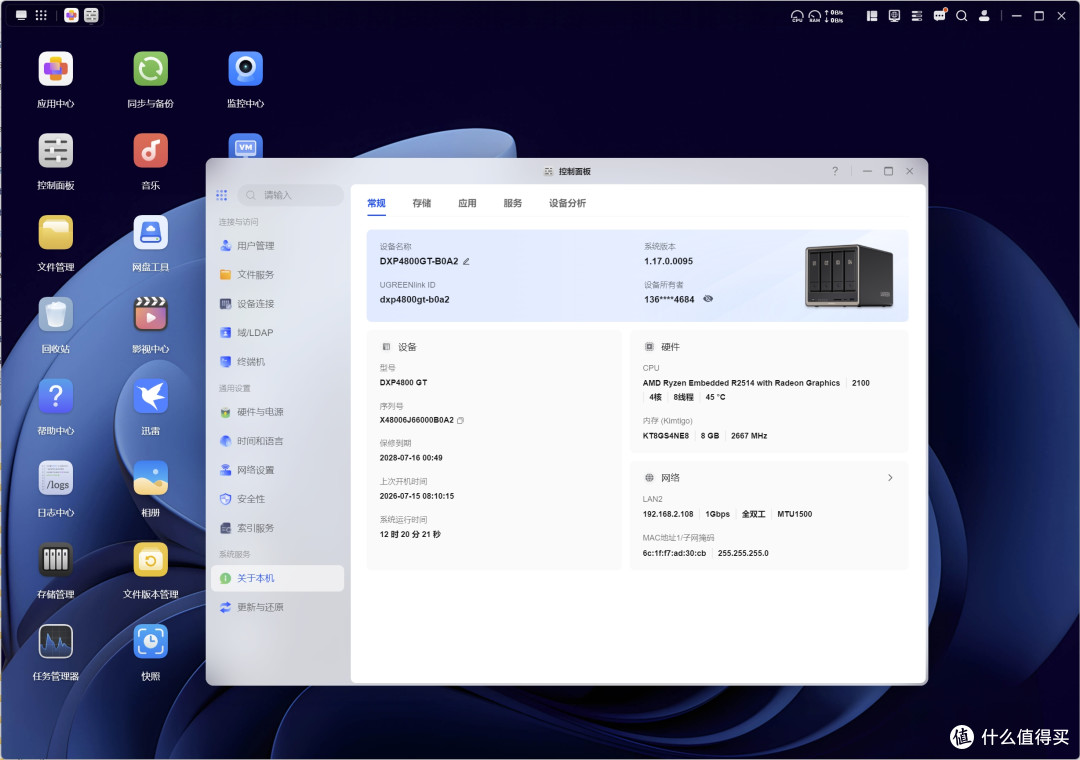Open 网络设置 network settings in sidebar
The width and height of the screenshot is (1080, 760).
[x=278, y=470]
